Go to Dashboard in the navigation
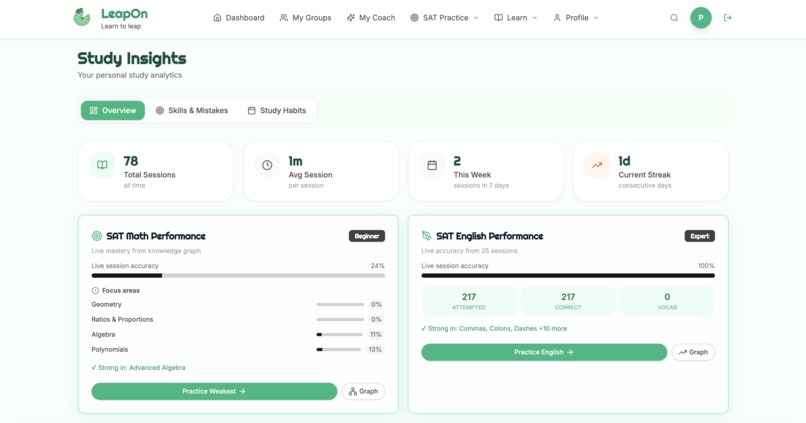806x423 pixels. click(239, 17)
